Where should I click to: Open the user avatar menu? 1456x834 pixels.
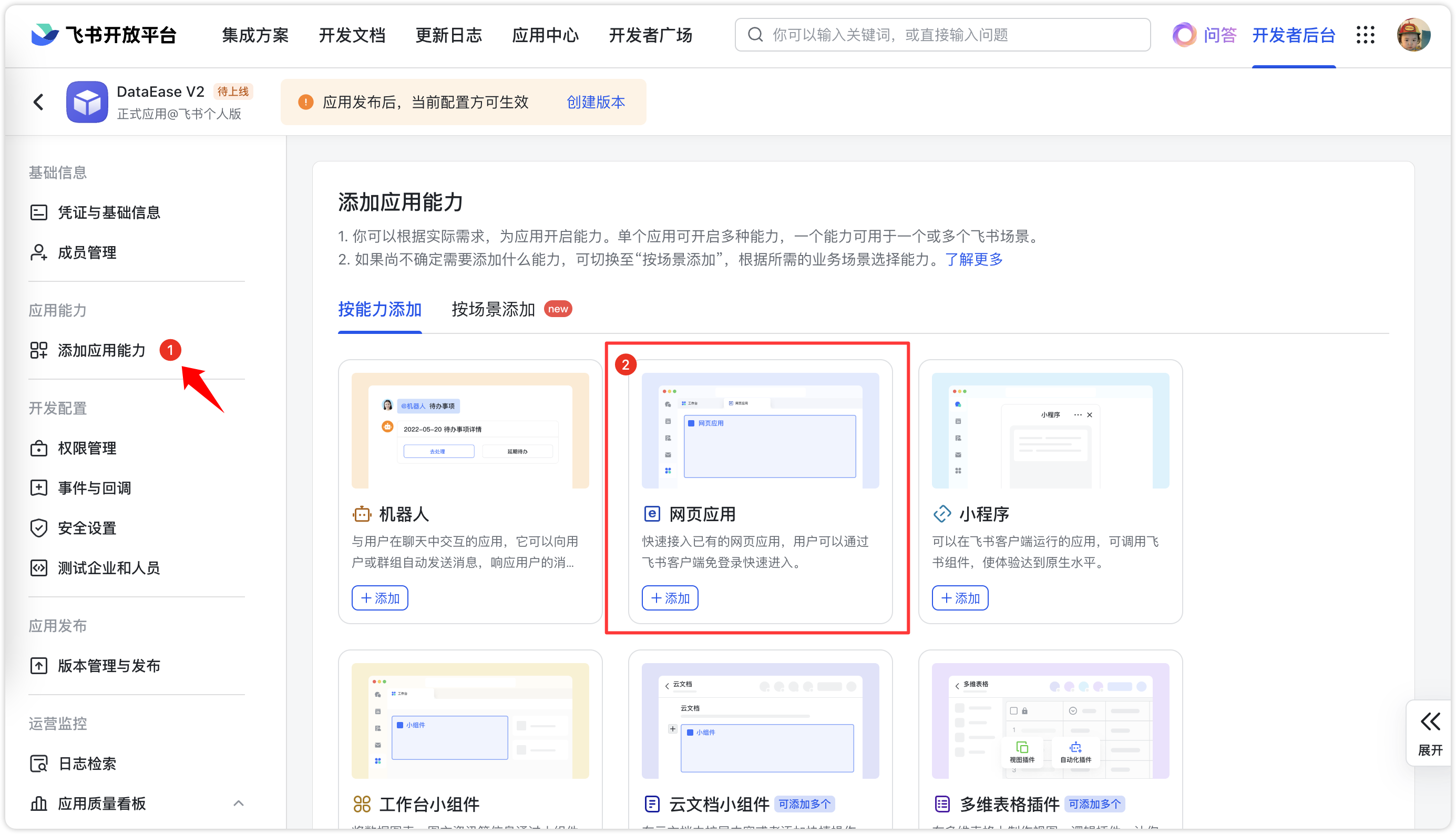[x=1413, y=35]
